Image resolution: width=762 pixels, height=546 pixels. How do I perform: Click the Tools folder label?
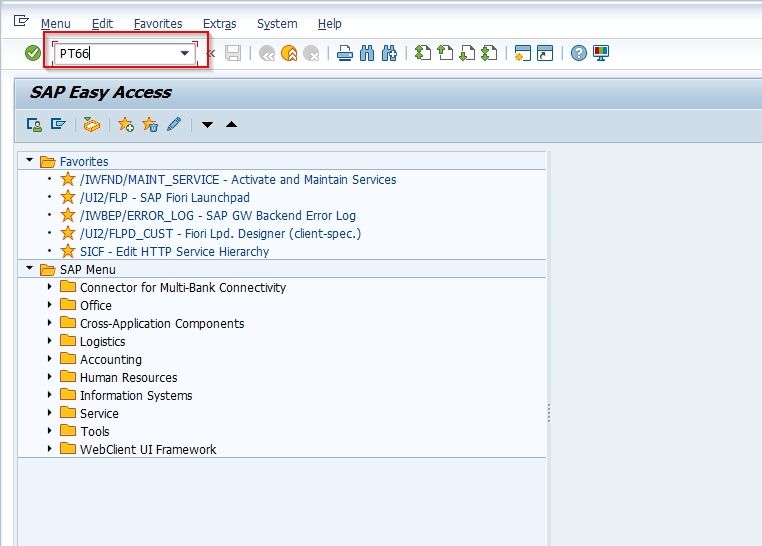coord(95,431)
